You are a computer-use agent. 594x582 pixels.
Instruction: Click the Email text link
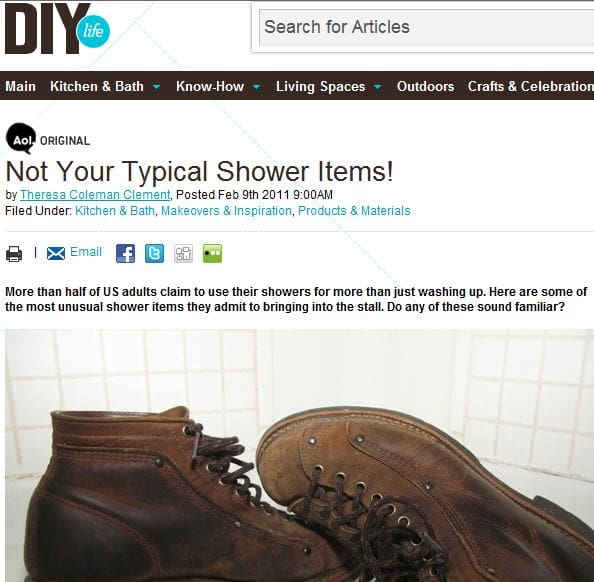point(86,252)
